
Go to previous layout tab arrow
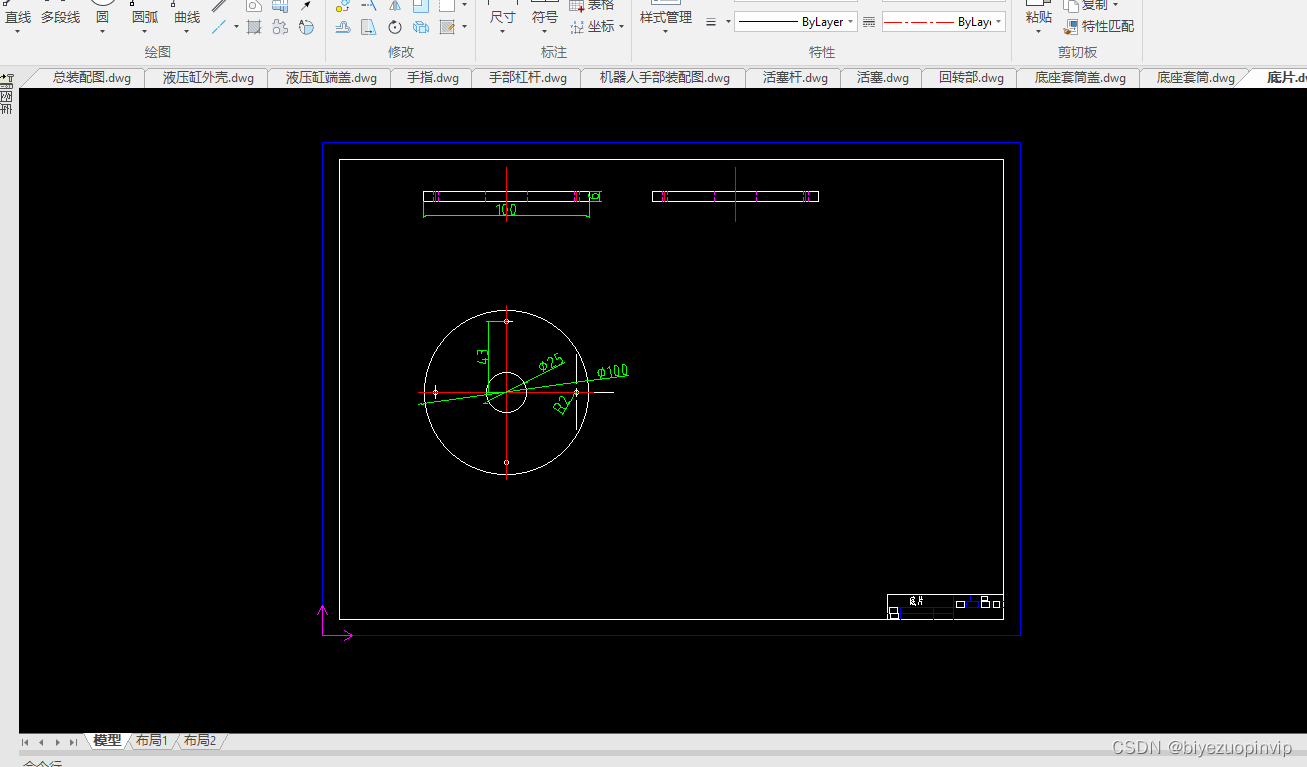click(x=41, y=742)
